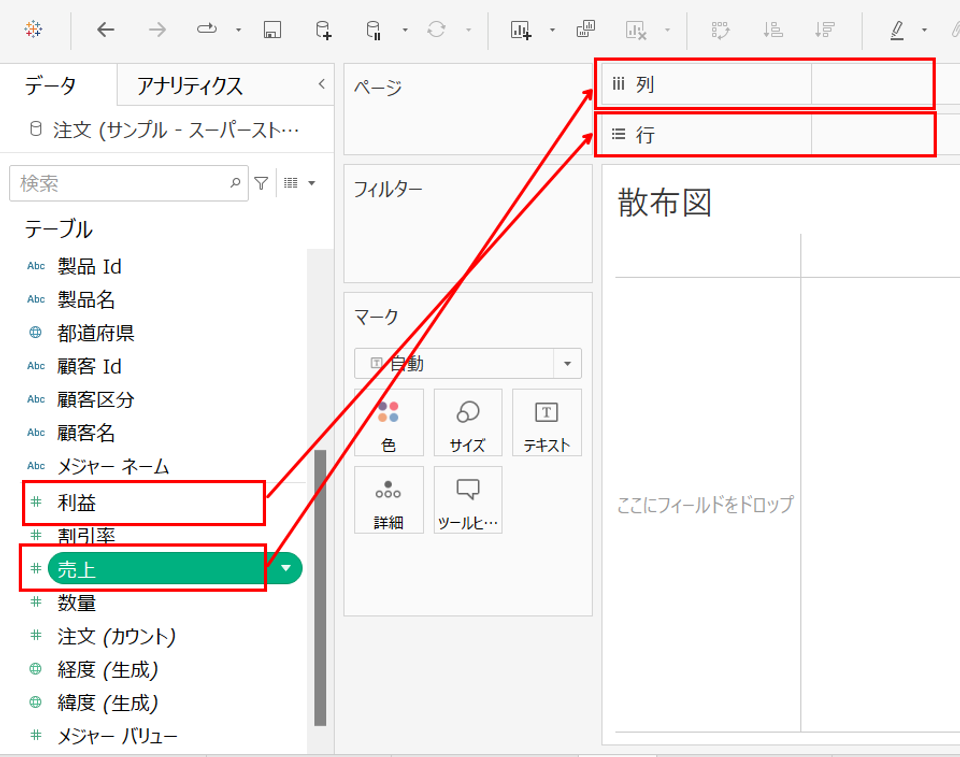
Task: Undo with the back arrow
Action: (105, 29)
